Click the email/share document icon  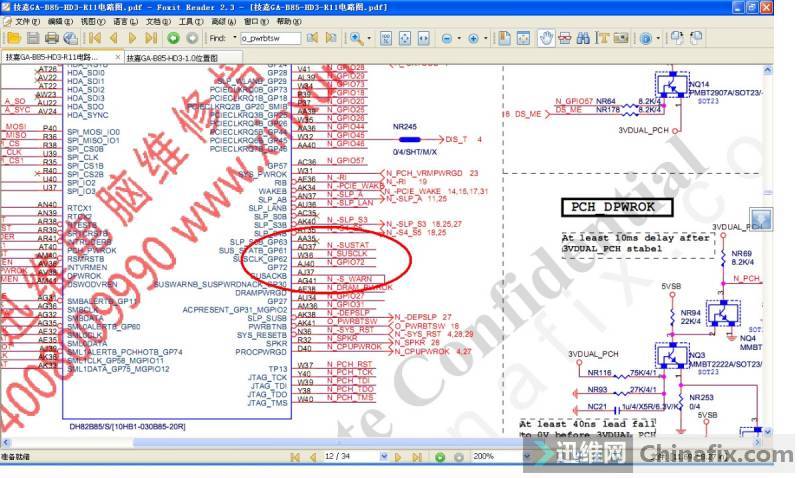70,38
